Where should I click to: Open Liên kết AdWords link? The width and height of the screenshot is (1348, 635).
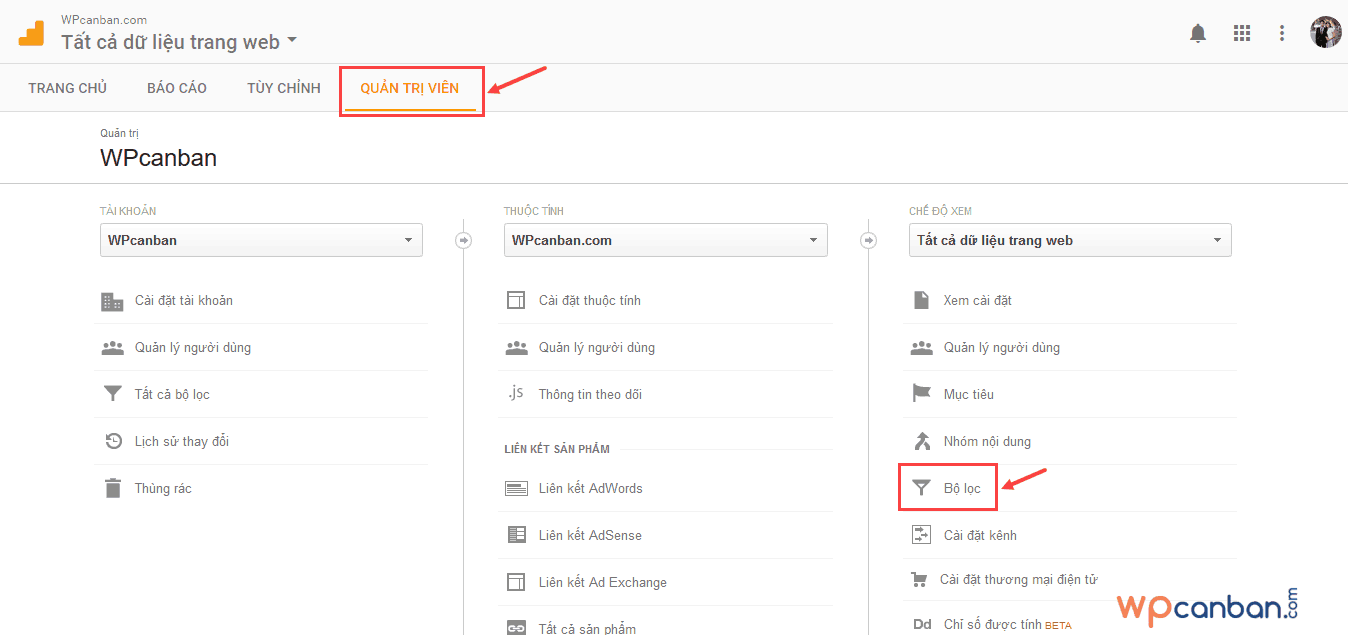pos(591,488)
